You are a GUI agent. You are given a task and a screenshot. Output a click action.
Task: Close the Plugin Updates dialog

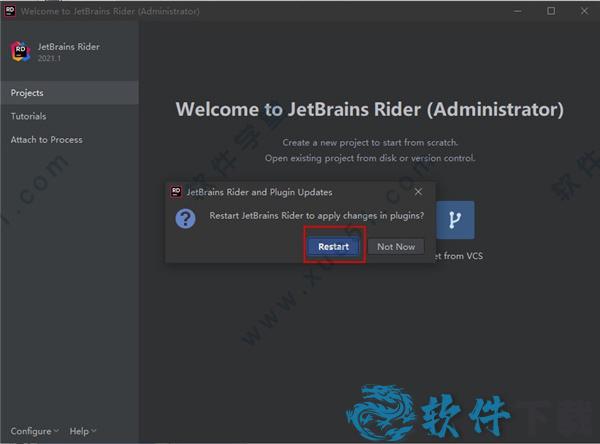click(418, 191)
